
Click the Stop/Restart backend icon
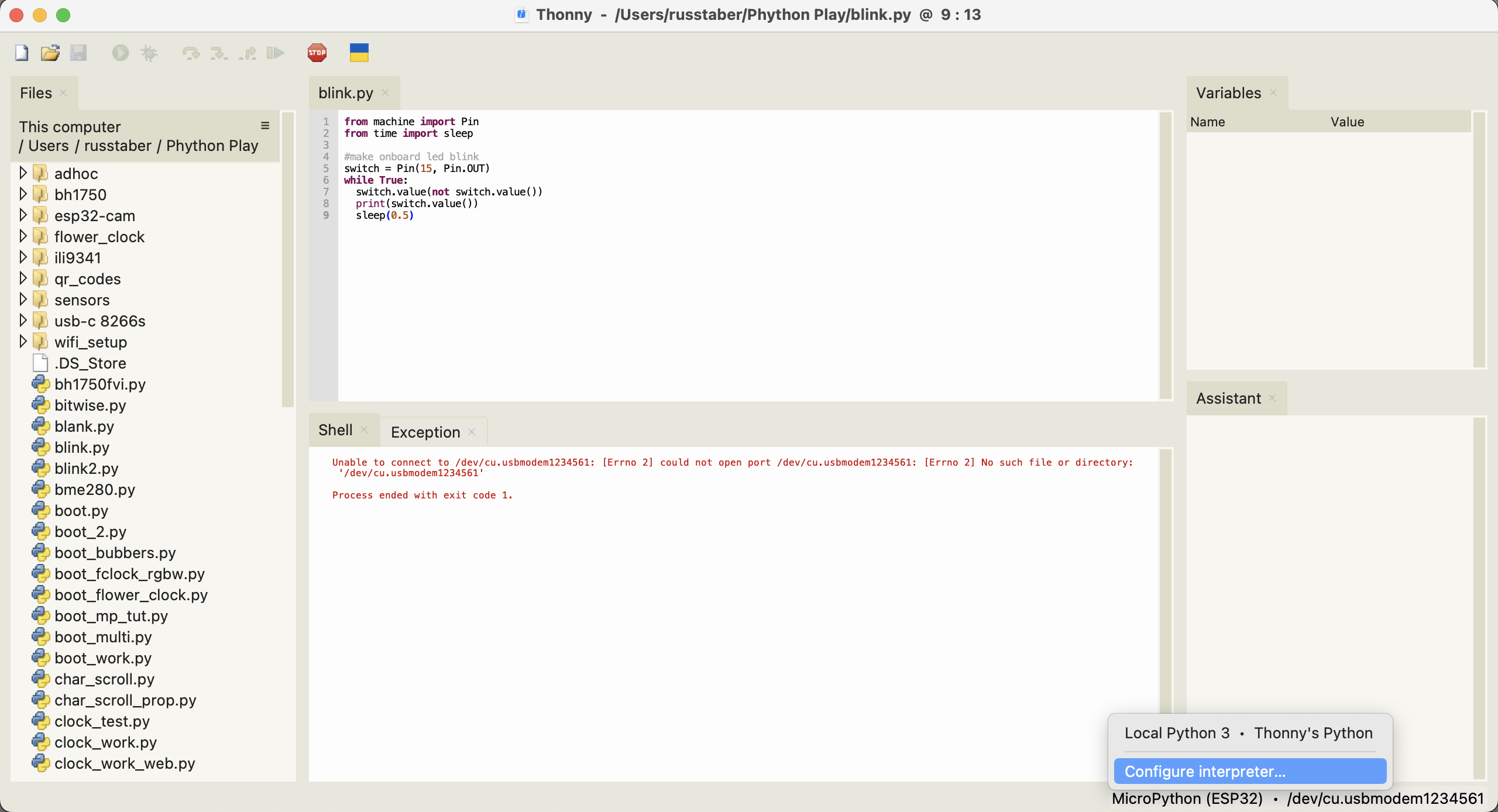(x=317, y=52)
